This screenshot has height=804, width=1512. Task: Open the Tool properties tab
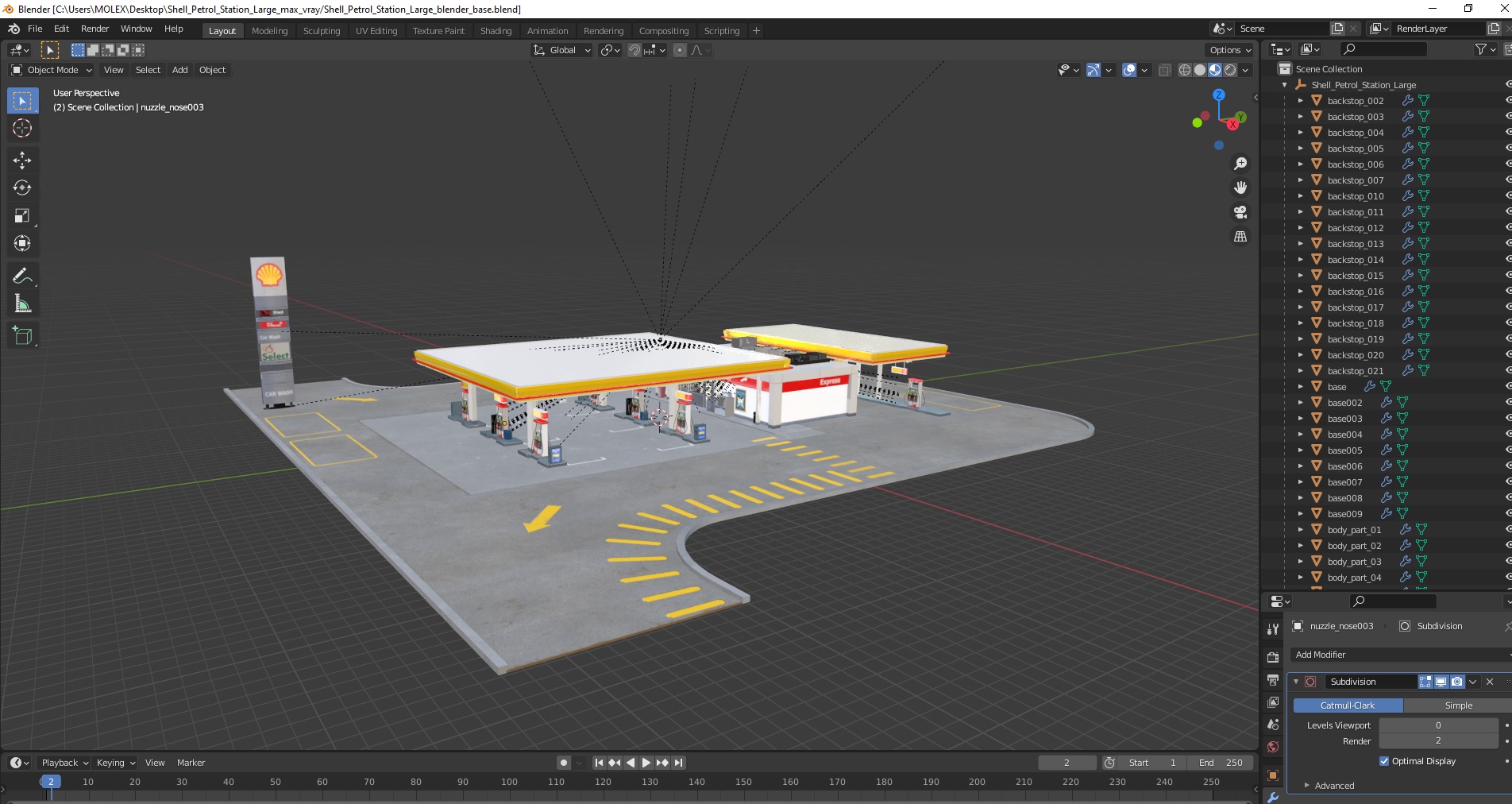(1273, 628)
